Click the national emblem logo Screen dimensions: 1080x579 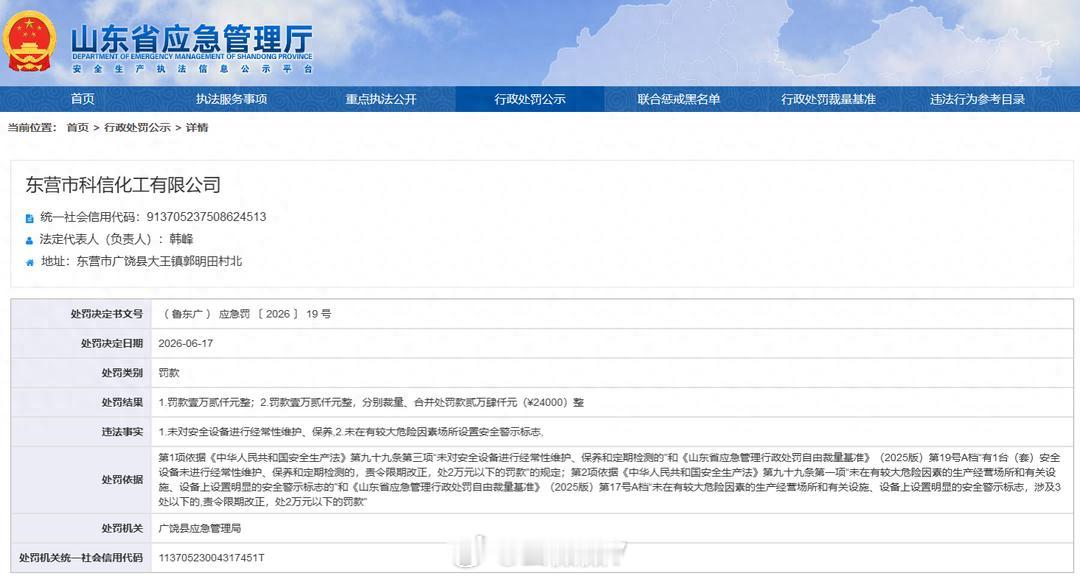[x=29, y=41]
